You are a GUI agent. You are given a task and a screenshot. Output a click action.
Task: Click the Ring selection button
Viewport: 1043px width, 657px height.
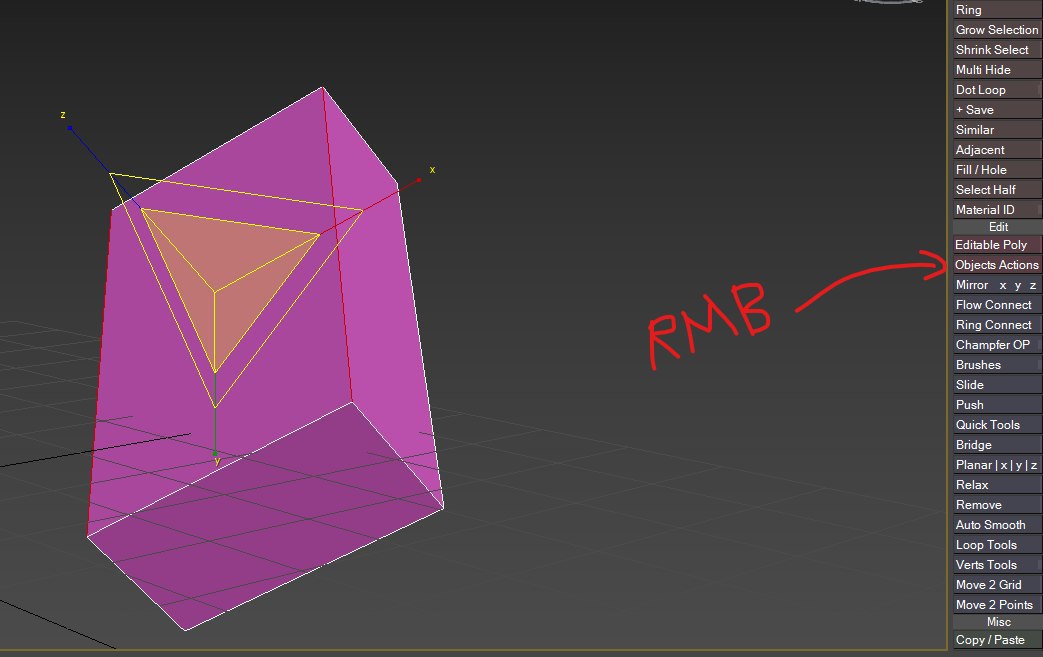(997, 10)
